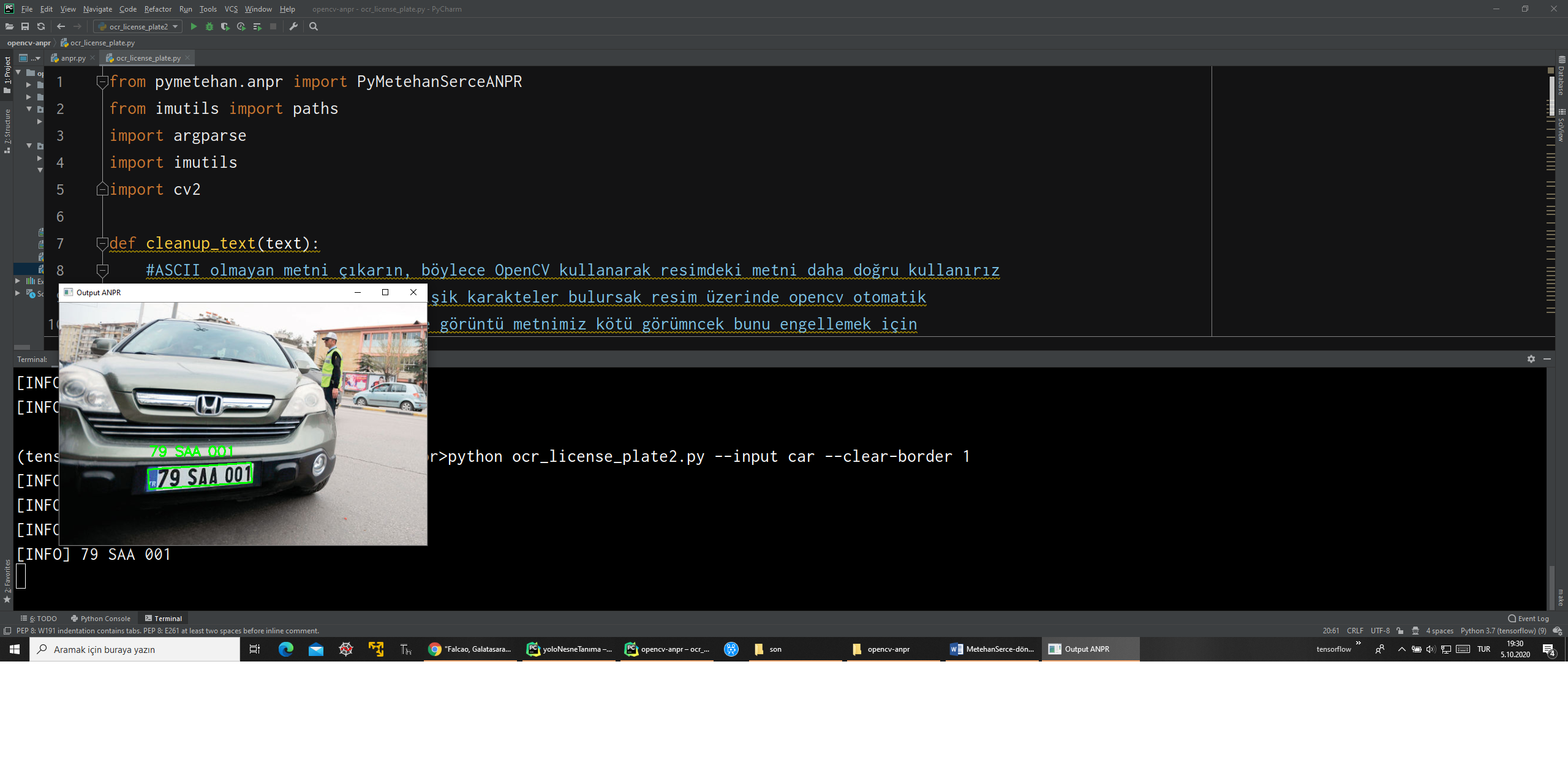Viewport: 1568px width, 784px height.
Task: Run with coverage shield icon
Action: coord(225,26)
